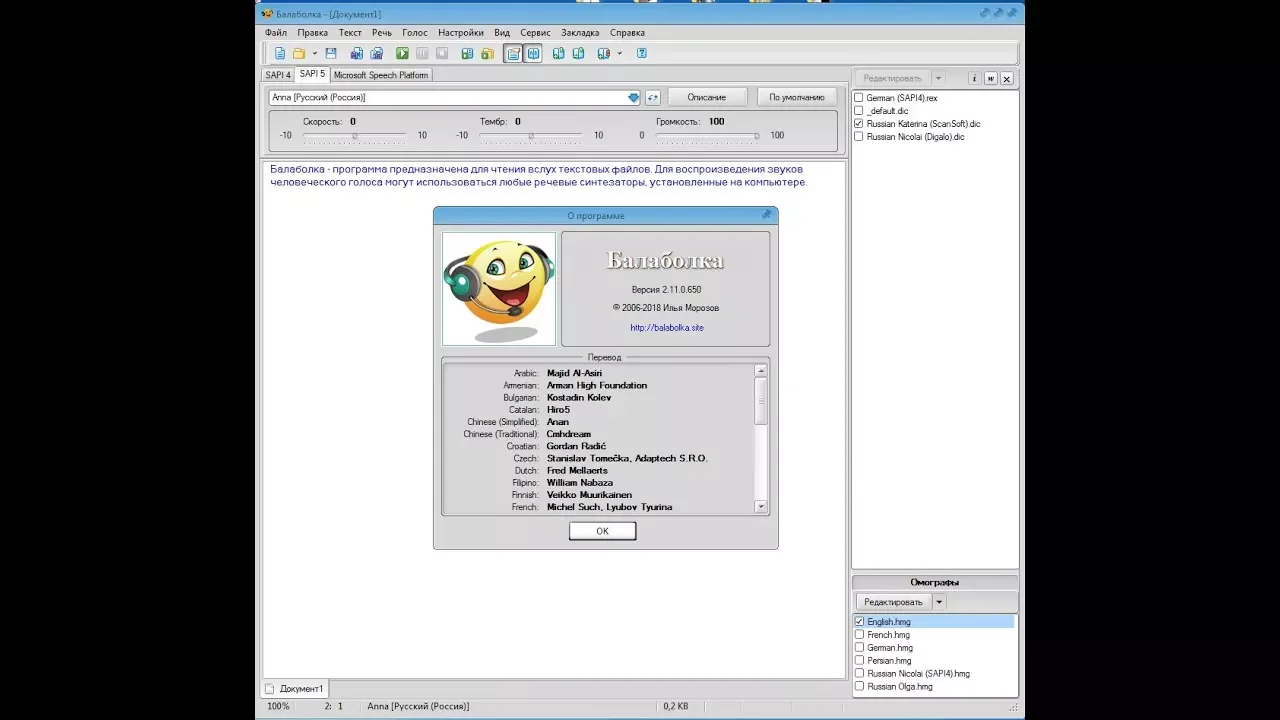This screenshot has width=1280, height=720.
Task: Click the green icon right after Stop
Action: pyautogui.click(x=467, y=54)
